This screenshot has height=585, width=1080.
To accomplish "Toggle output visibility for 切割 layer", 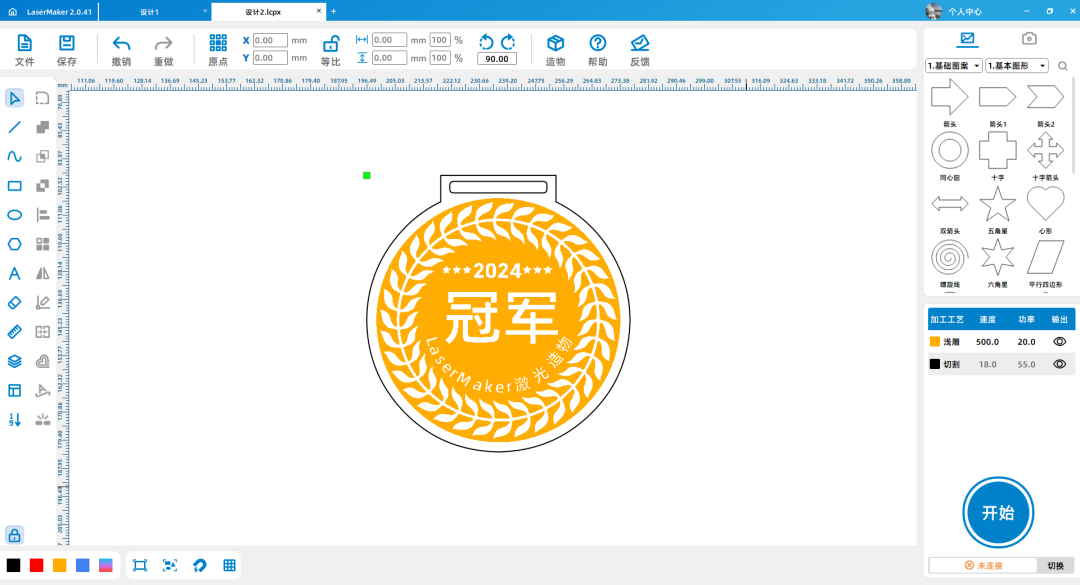I will [x=1059, y=365].
